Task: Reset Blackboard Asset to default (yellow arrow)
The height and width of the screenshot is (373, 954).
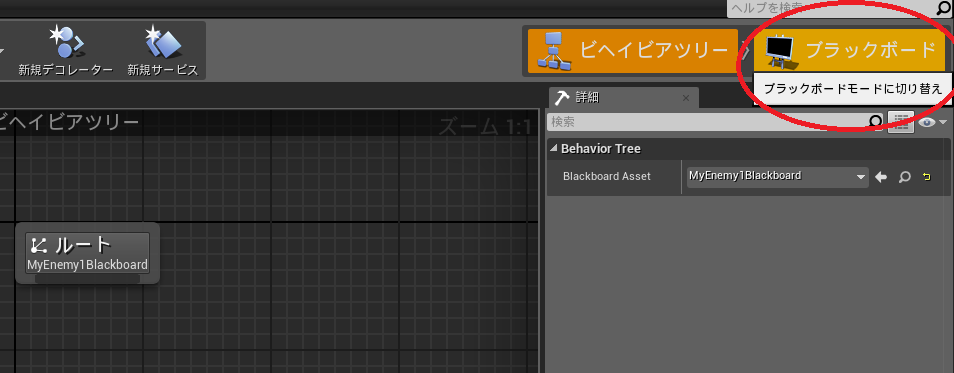Action: (927, 177)
